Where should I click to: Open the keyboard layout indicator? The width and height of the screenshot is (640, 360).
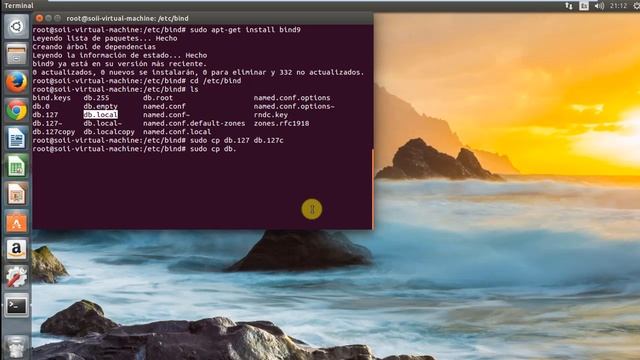(584, 6)
